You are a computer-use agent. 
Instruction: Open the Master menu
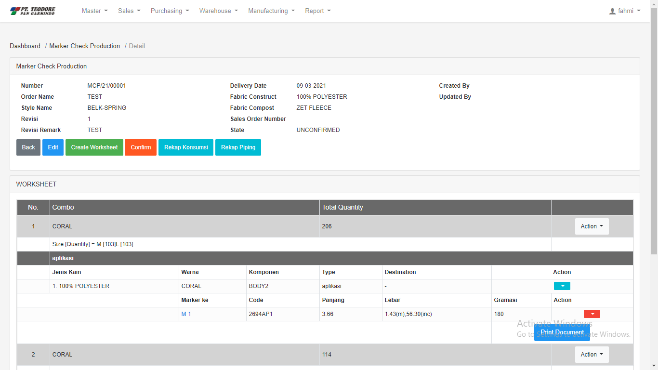[94, 11]
